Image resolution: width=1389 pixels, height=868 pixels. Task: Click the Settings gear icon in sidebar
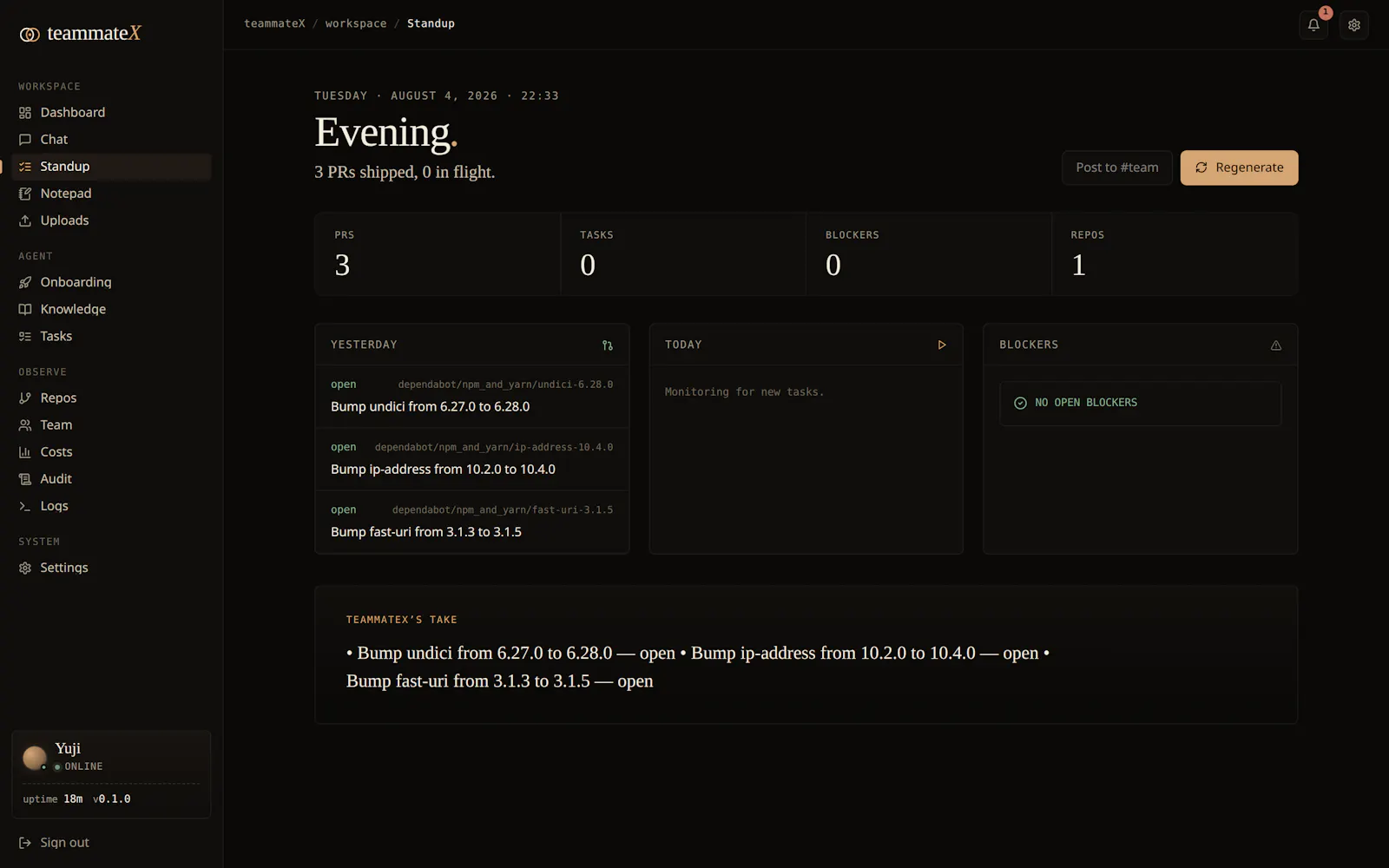click(25, 568)
